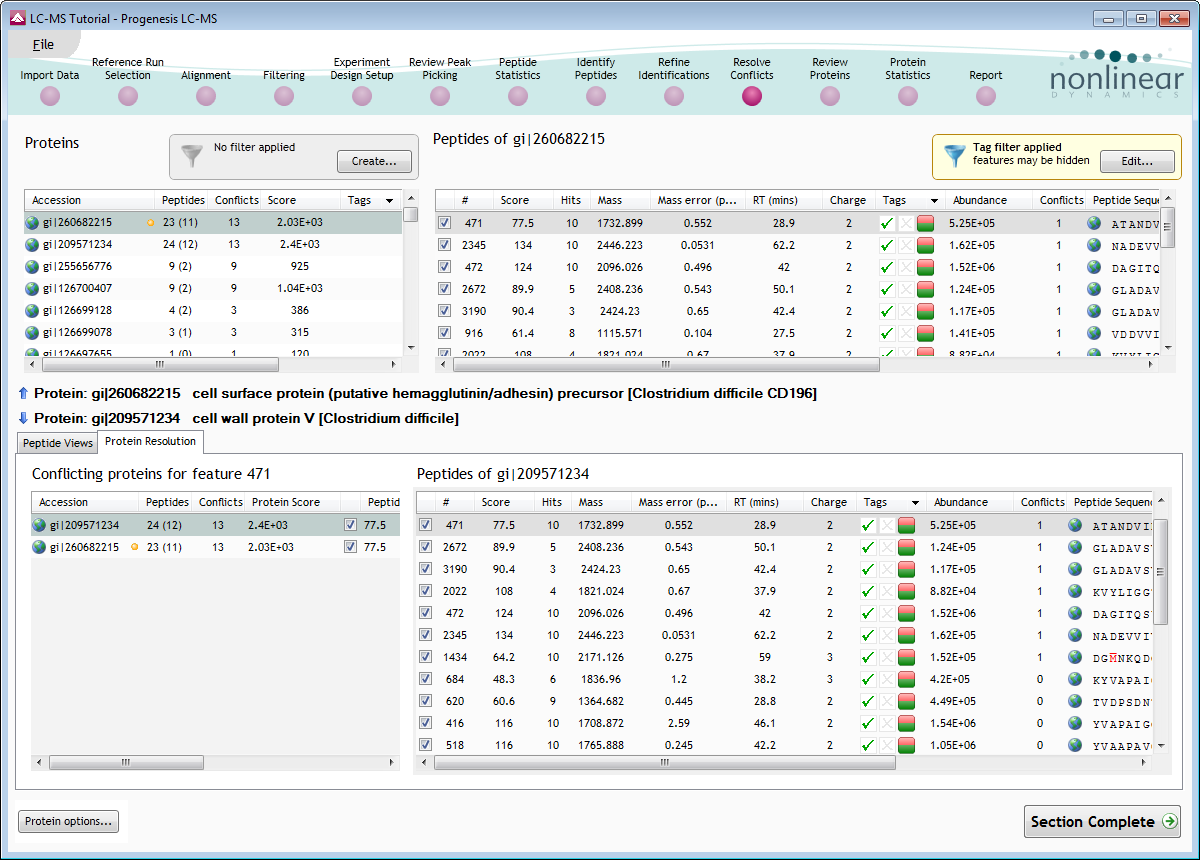Viewport: 1200px width, 860px height.
Task: Click red tag icon in feature 518 row
Action: pos(907,745)
